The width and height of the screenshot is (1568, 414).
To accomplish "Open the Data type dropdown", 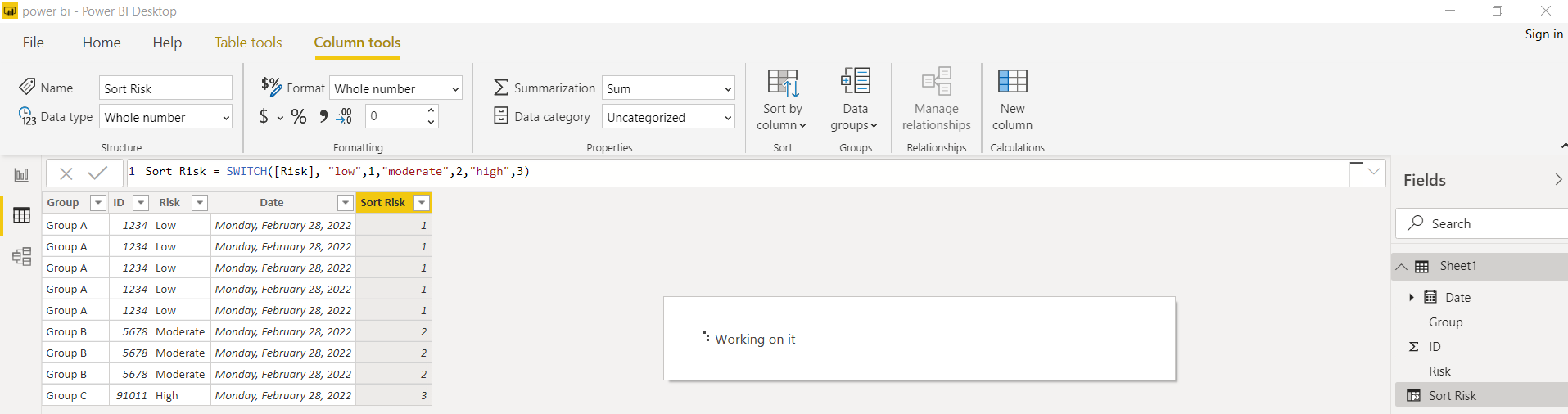I will point(166,117).
